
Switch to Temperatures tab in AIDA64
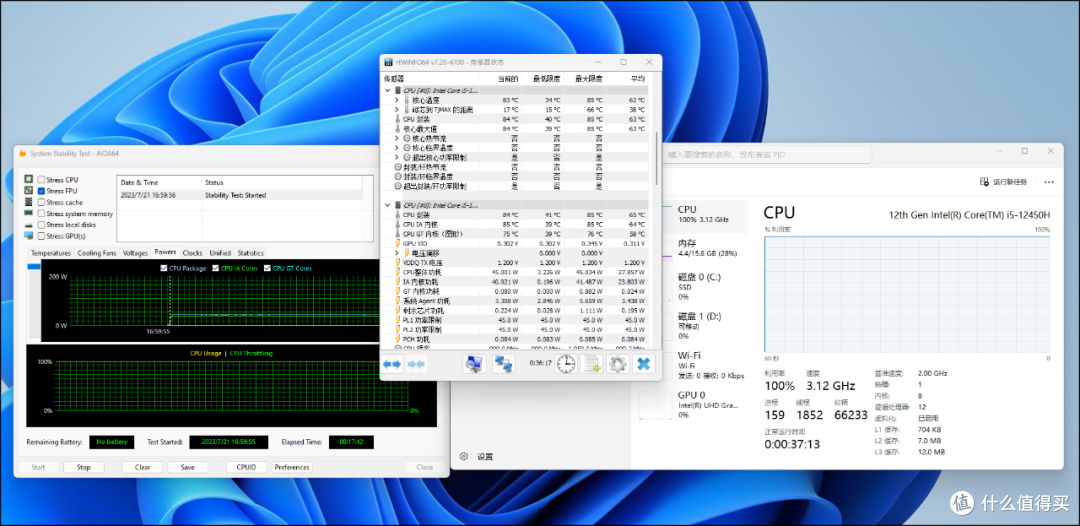point(50,253)
